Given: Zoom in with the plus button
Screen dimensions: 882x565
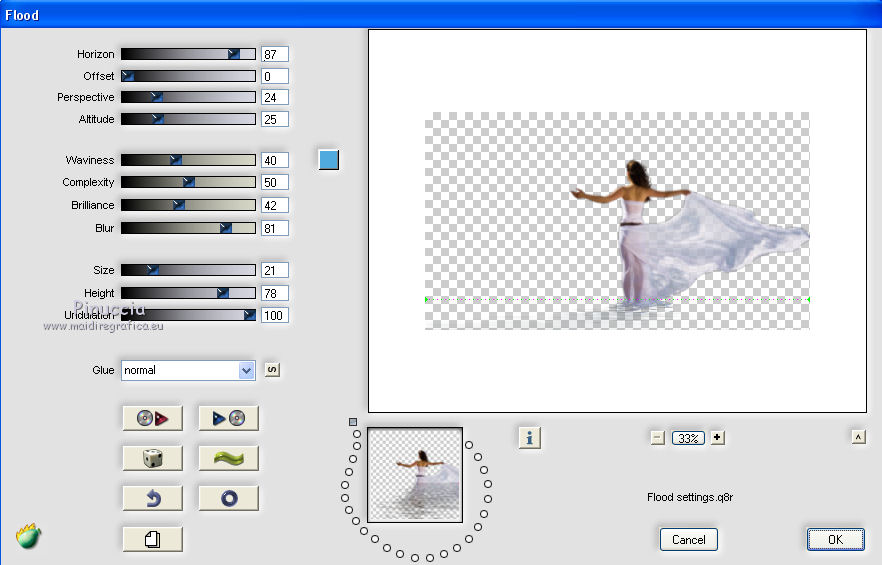Looking at the screenshot, I should (717, 437).
